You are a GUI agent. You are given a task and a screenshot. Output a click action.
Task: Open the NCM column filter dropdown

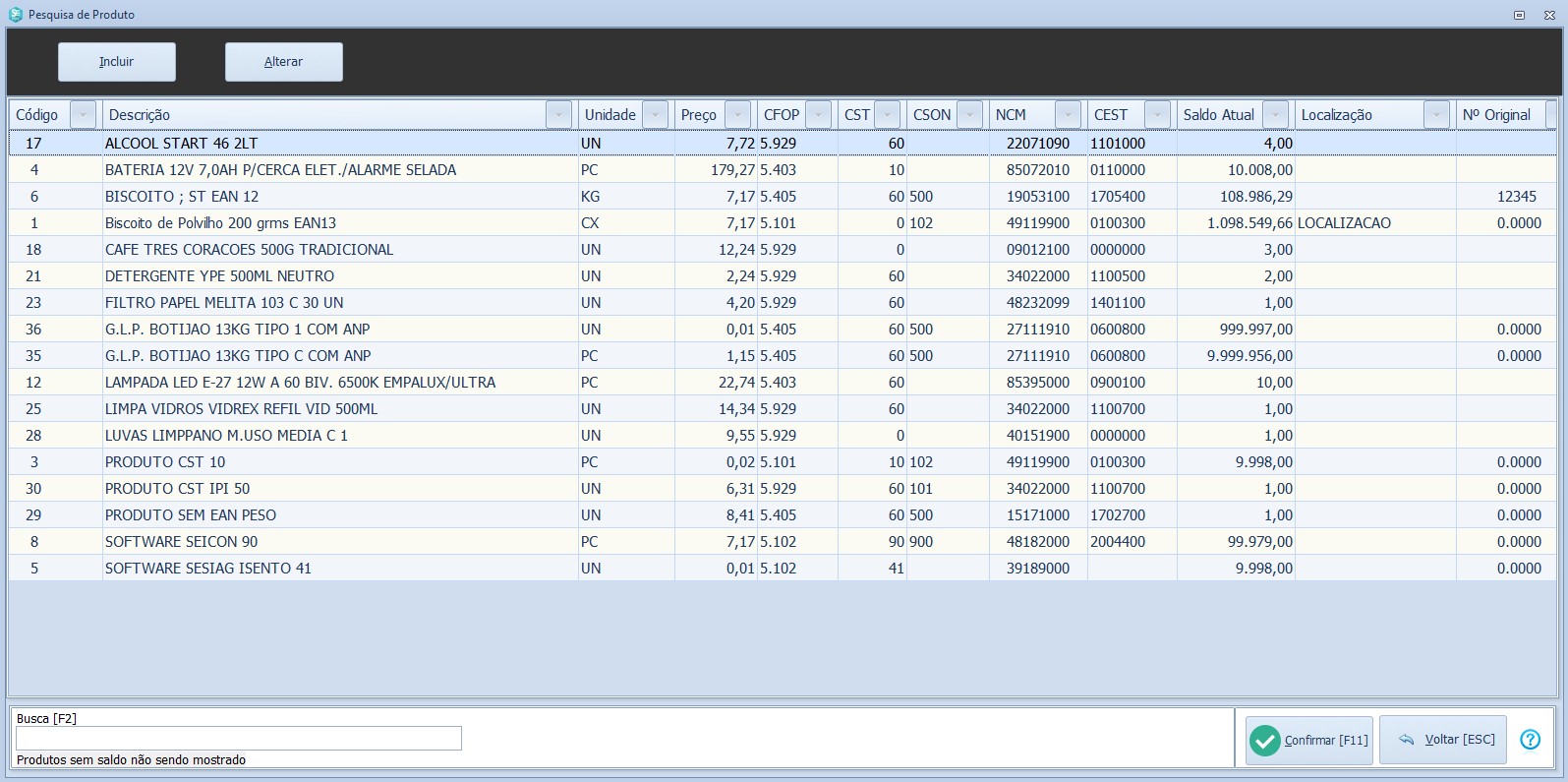click(1068, 115)
